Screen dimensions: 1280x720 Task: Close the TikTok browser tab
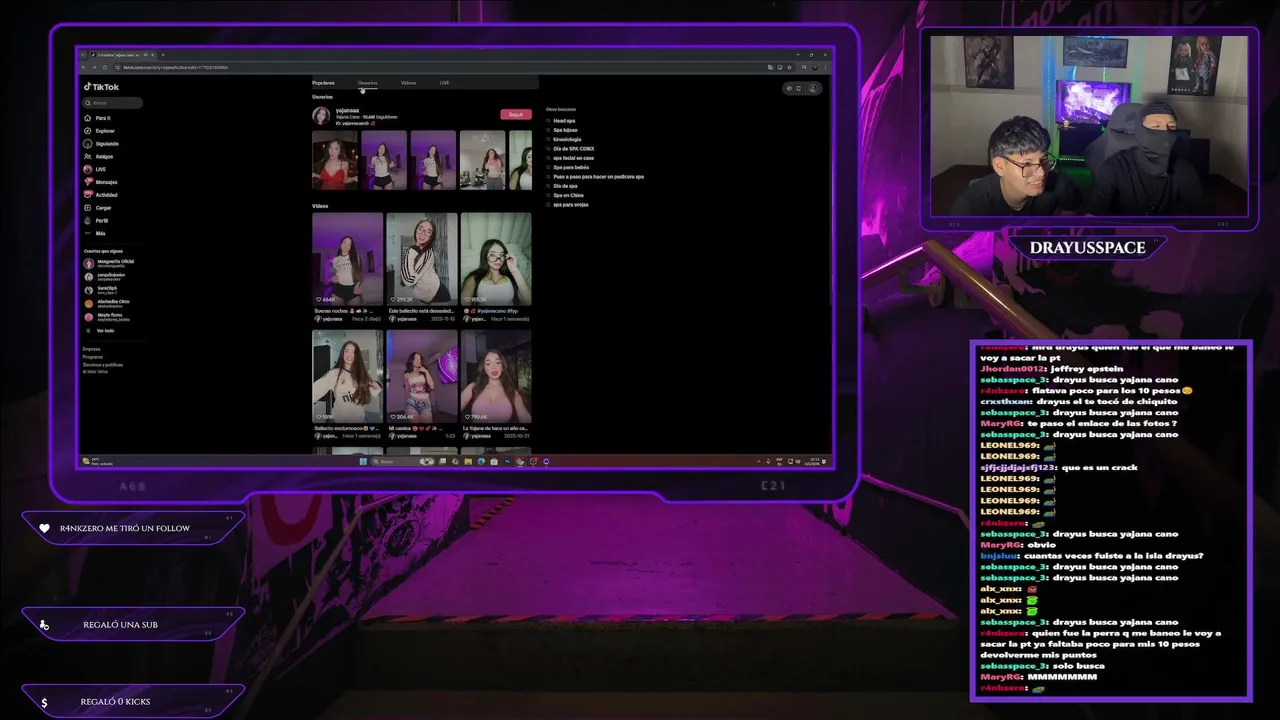pyautogui.click(x=153, y=55)
